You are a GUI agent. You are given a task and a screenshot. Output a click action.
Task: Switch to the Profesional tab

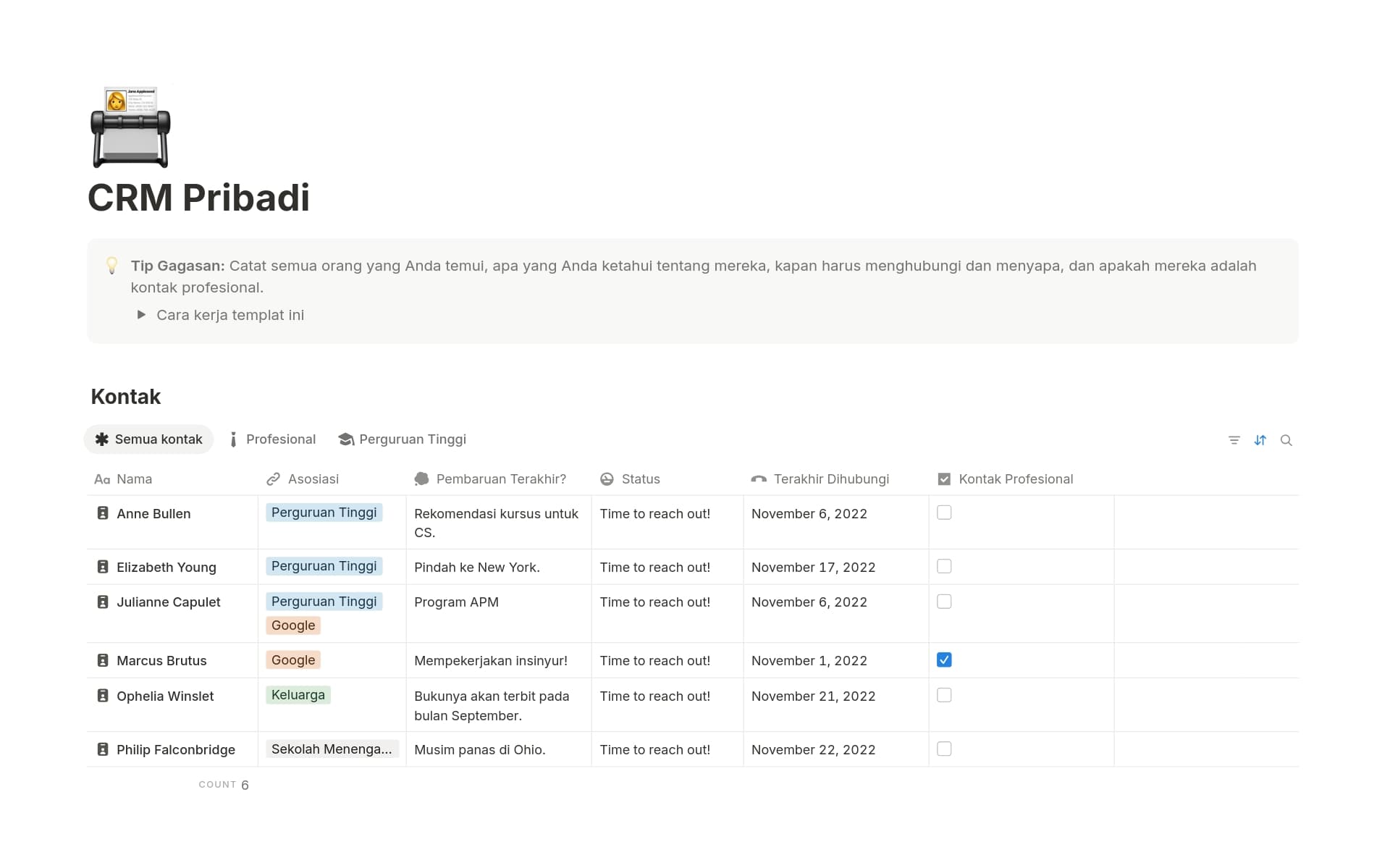click(x=273, y=439)
